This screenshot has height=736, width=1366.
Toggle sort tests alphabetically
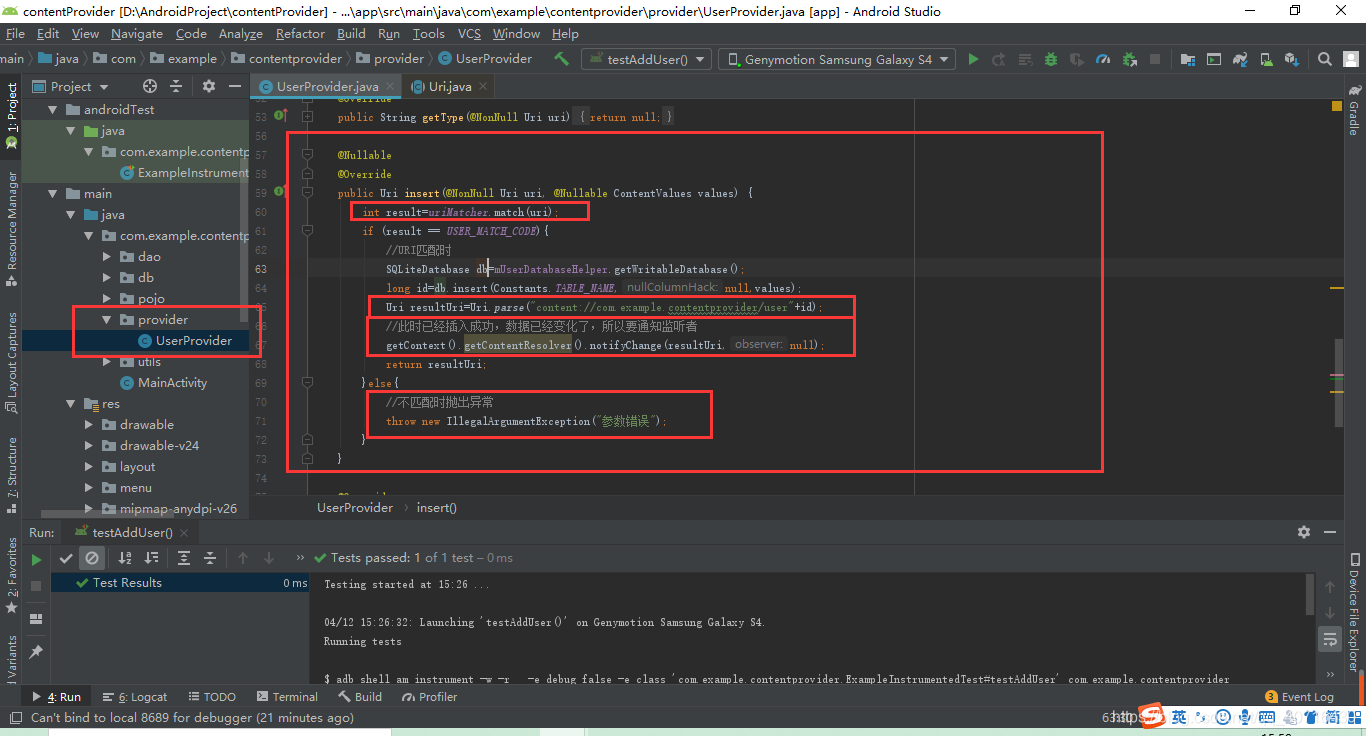click(125, 558)
